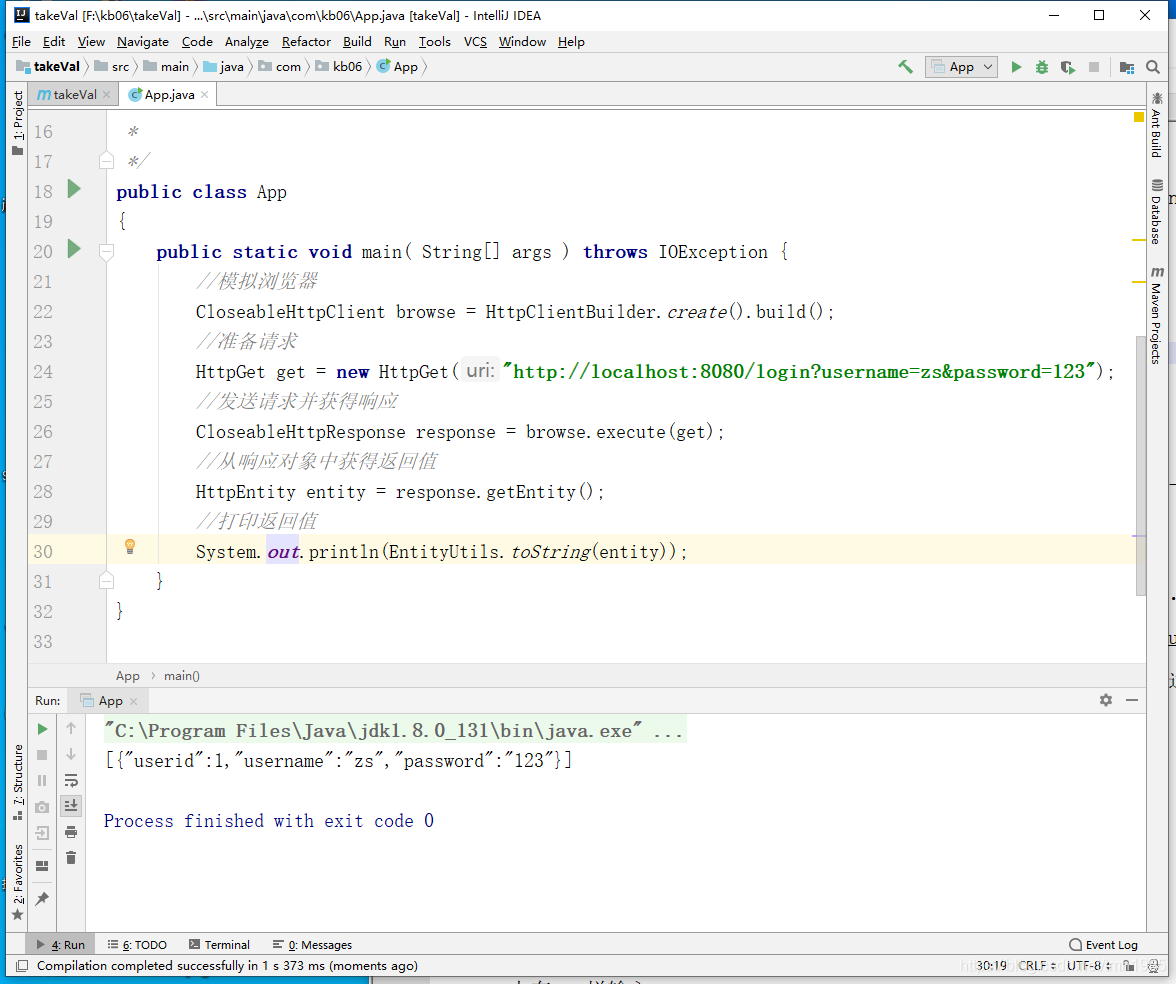Toggle scroll to end in Run console

pos(70,806)
